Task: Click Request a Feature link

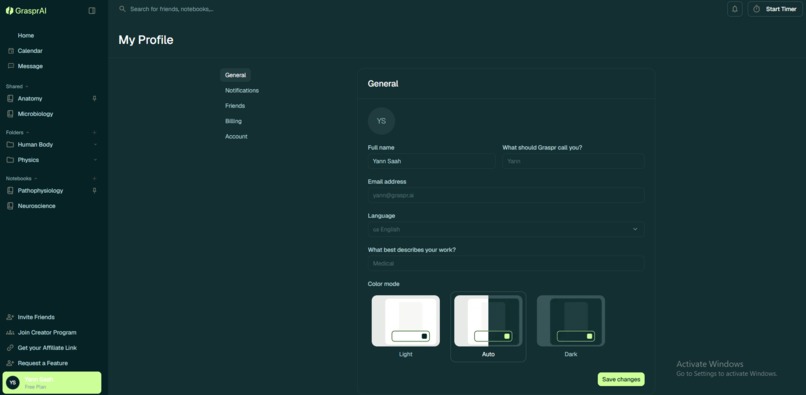Action: [43, 363]
